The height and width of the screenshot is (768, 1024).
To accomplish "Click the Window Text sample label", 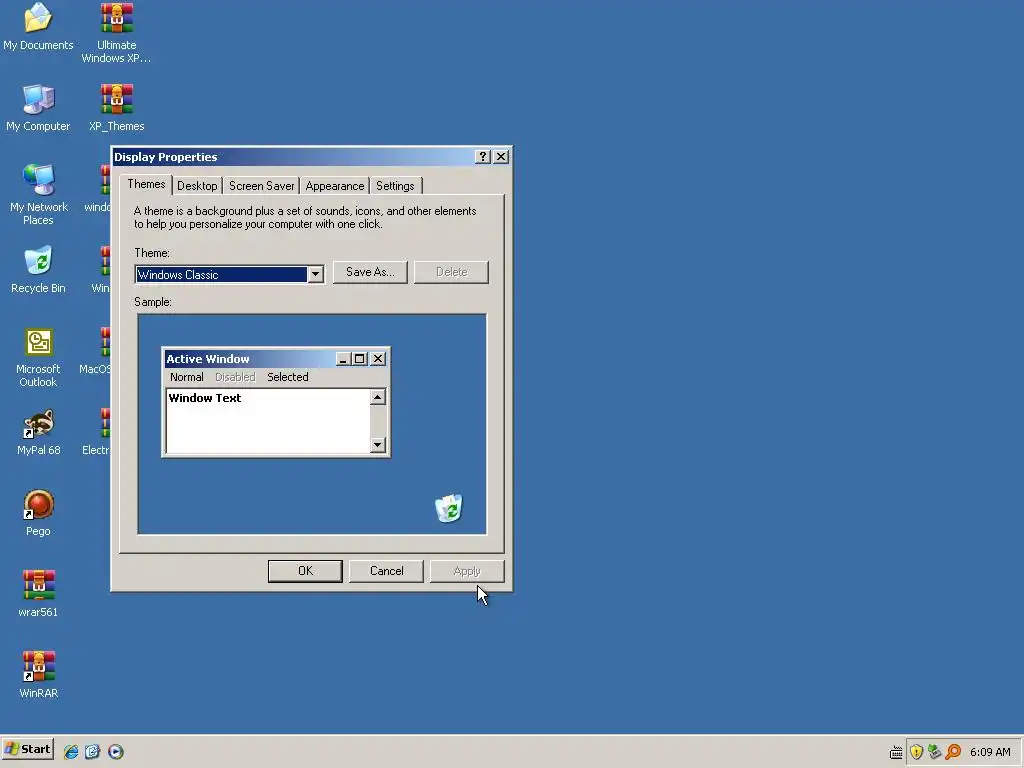I will coord(204,398).
